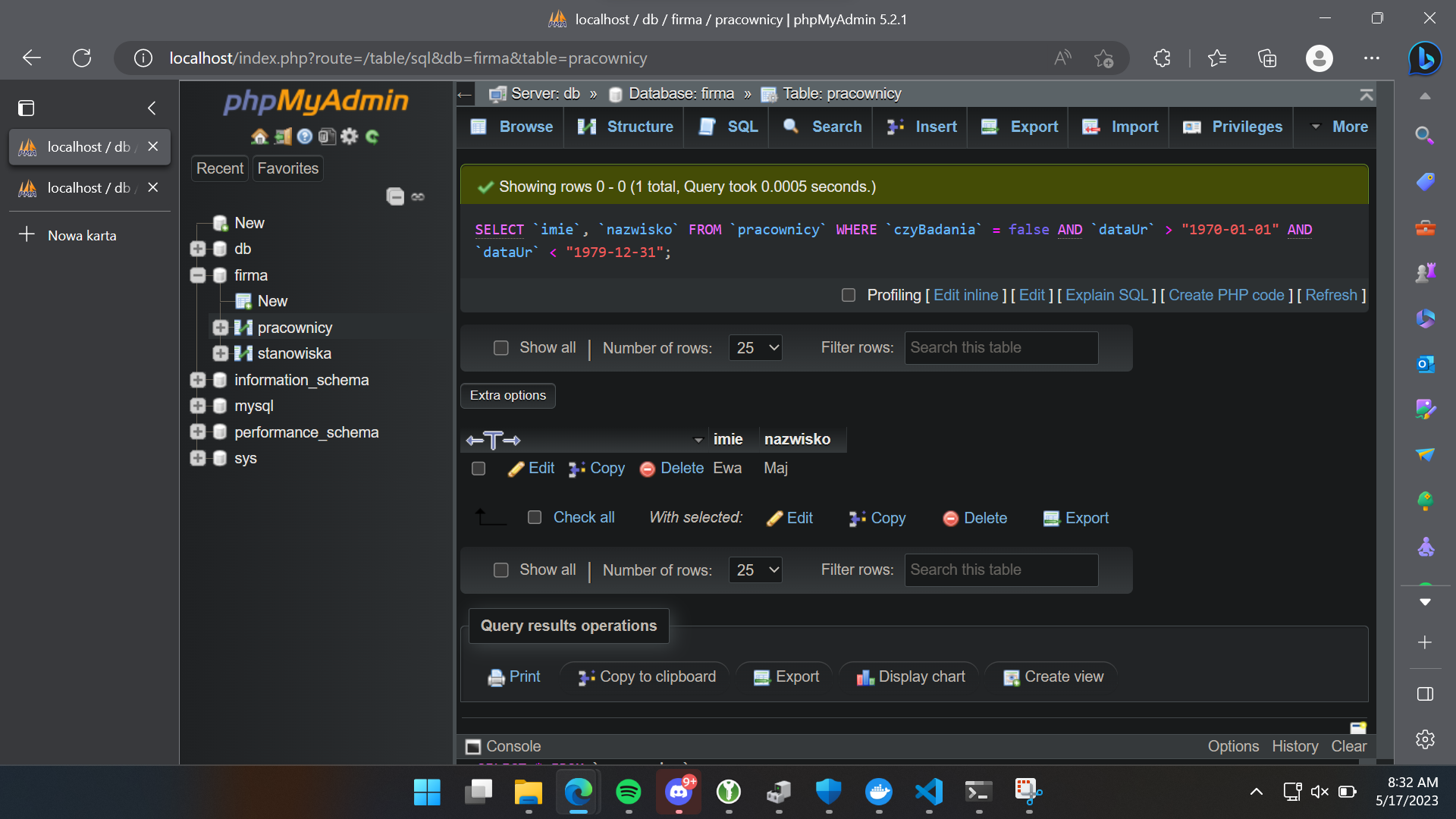Switch to the Browse tab
Screen dimensions: 1456x819
[x=511, y=127]
